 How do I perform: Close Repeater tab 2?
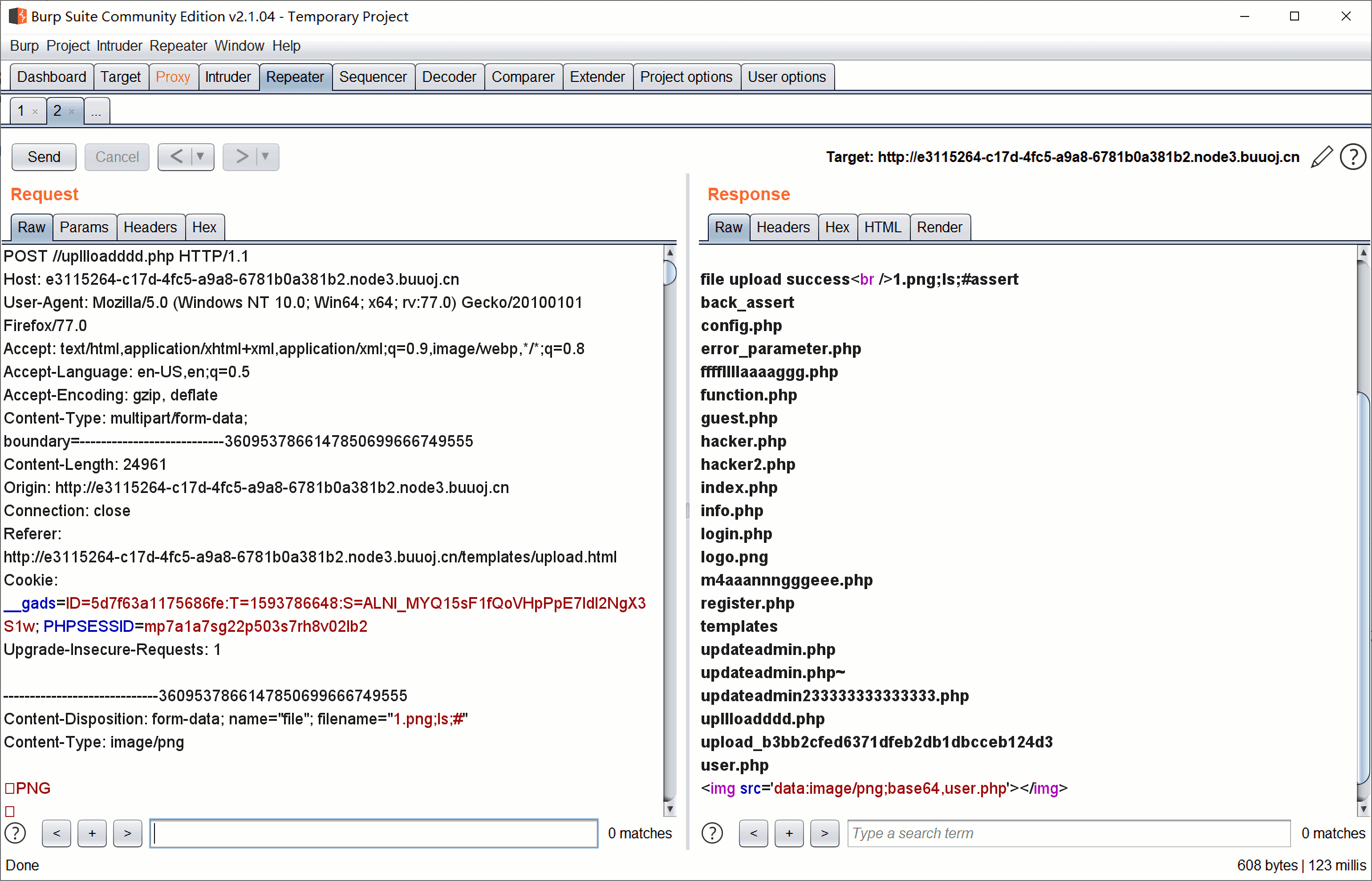coord(72,112)
